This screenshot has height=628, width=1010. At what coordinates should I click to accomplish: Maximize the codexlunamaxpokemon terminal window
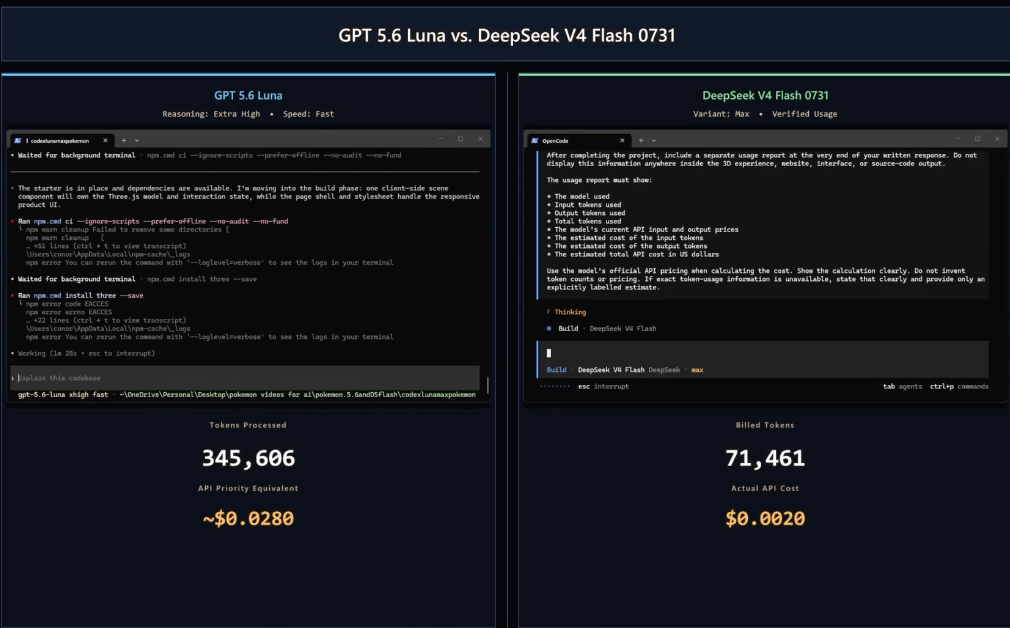[461, 139]
